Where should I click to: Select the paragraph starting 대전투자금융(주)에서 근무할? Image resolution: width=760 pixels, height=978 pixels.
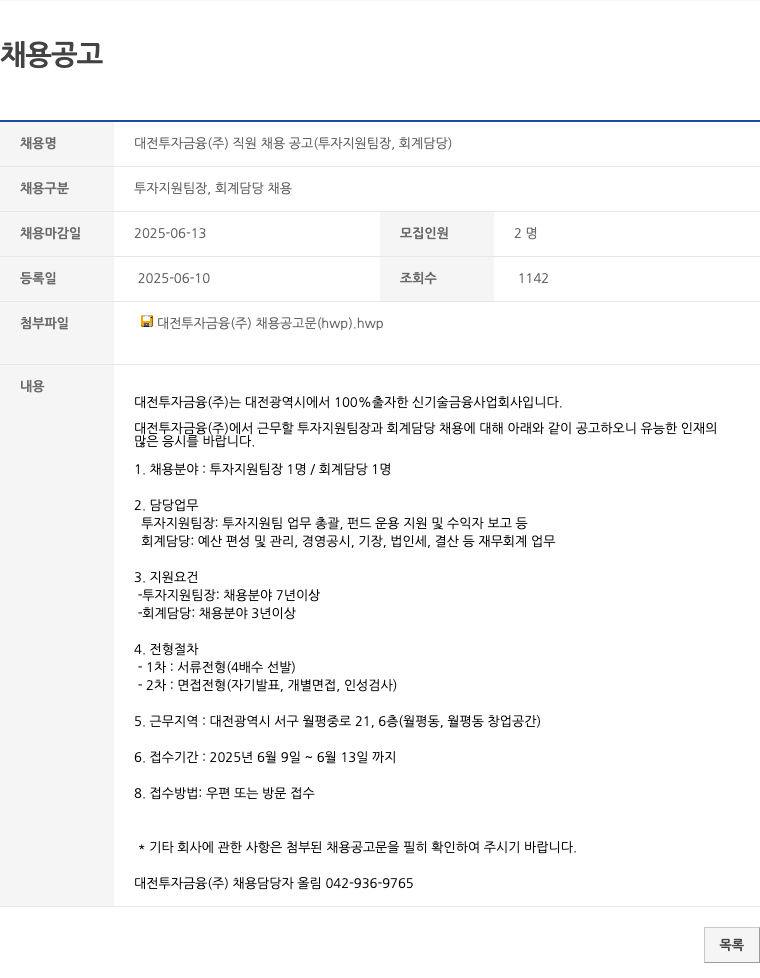[x=426, y=435]
